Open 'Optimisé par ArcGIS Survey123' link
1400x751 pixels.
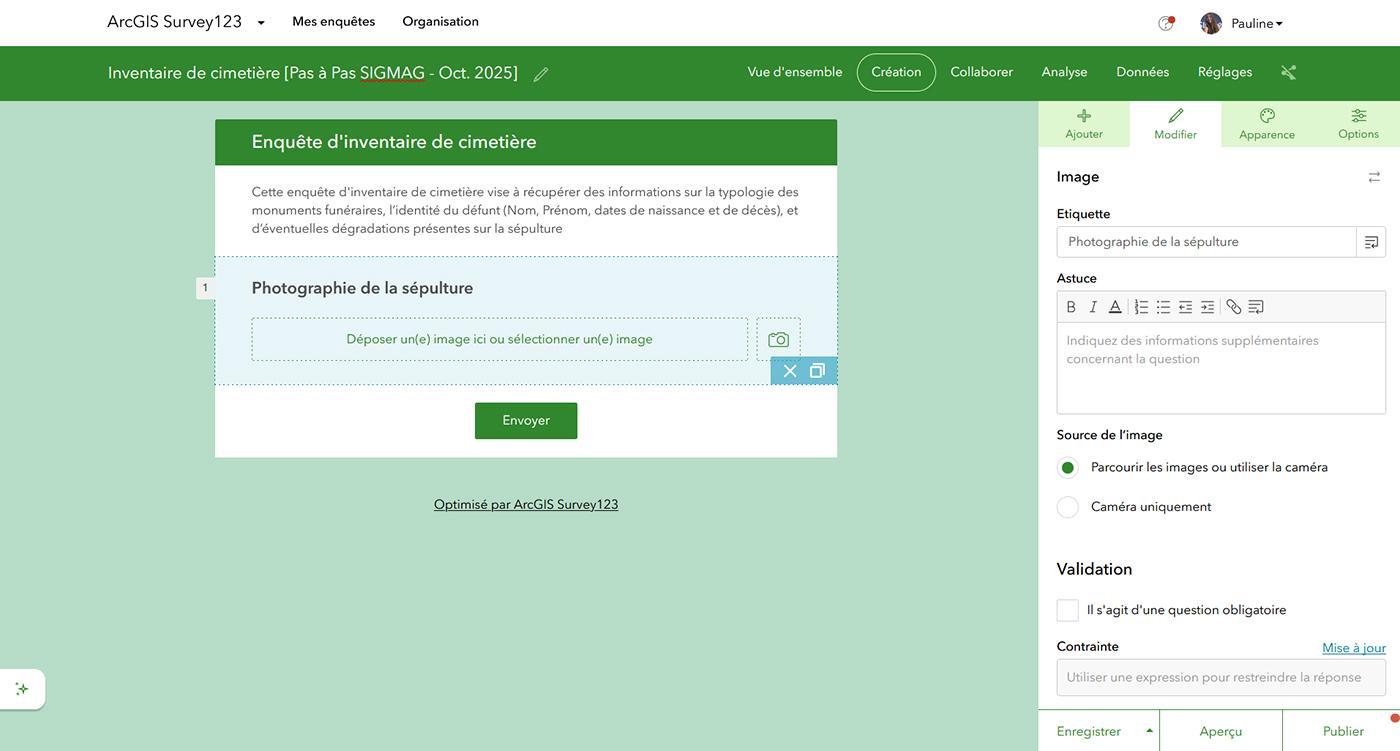526,505
